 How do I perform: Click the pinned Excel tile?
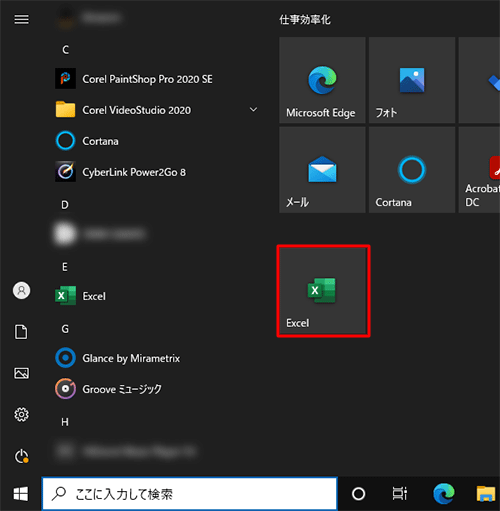(x=323, y=291)
